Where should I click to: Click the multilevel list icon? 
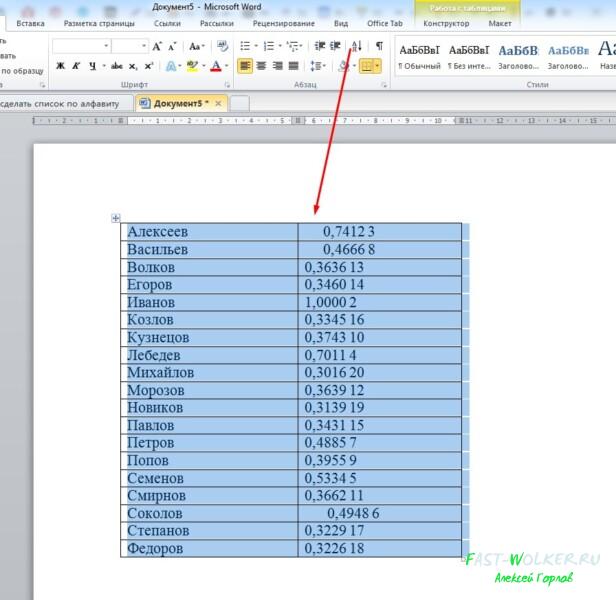pos(293,46)
